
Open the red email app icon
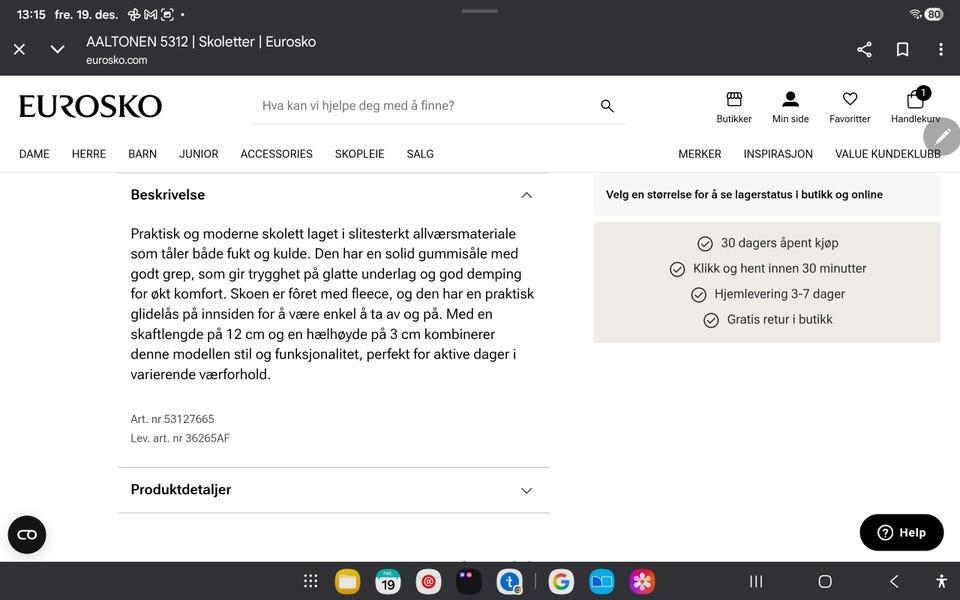[x=429, y=582]
